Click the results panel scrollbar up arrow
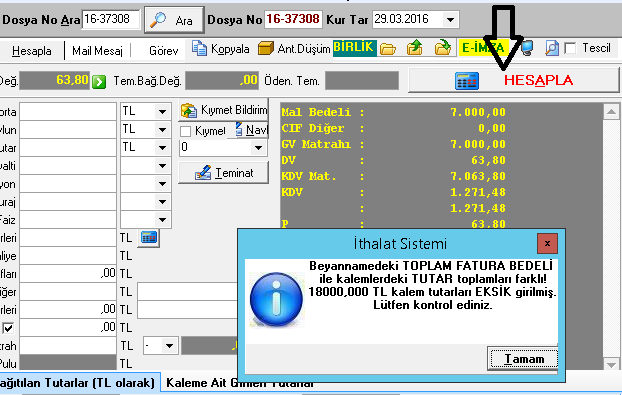Viewport: 622px width, 395px height. click(611, 112)
